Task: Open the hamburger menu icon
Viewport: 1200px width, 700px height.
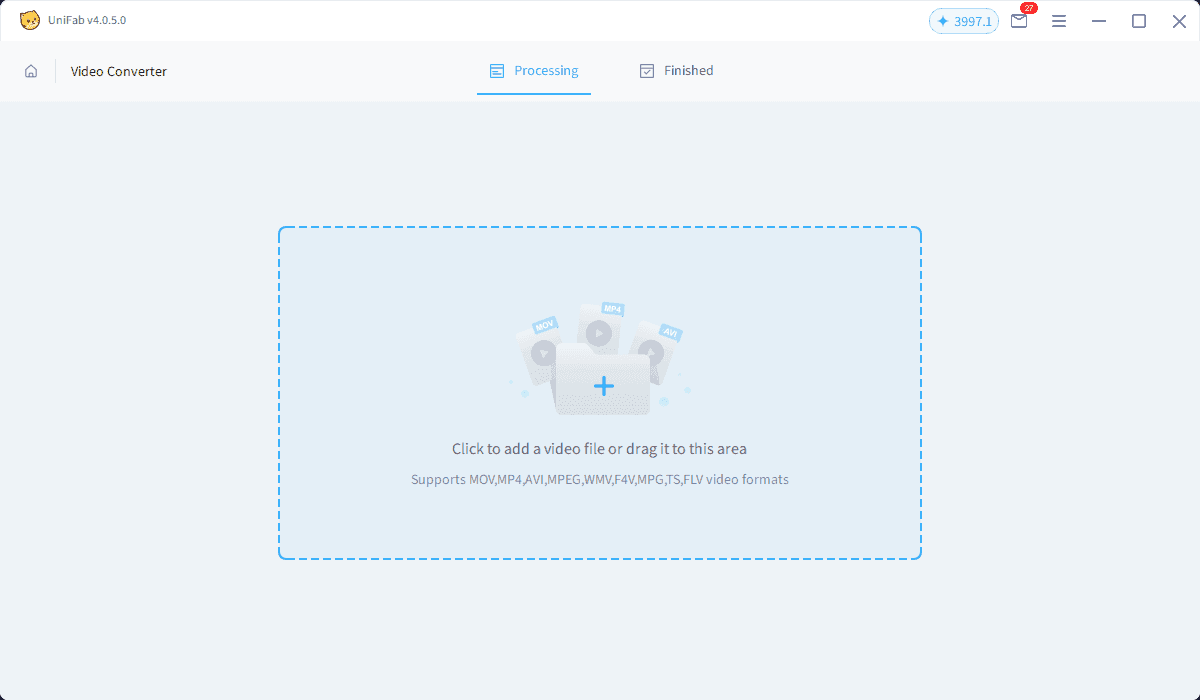Action: coord(1059,21)
